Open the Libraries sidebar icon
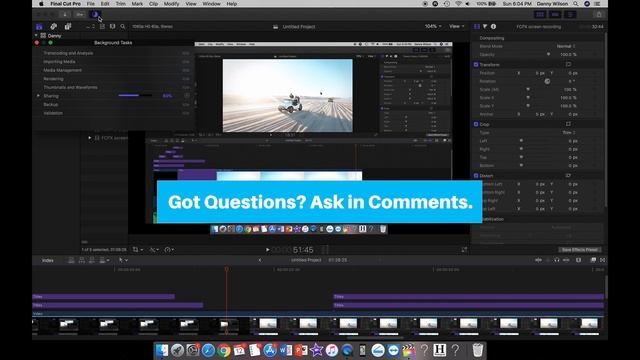The height and width of the screenshot is (360, 640). tap(39, 27)
